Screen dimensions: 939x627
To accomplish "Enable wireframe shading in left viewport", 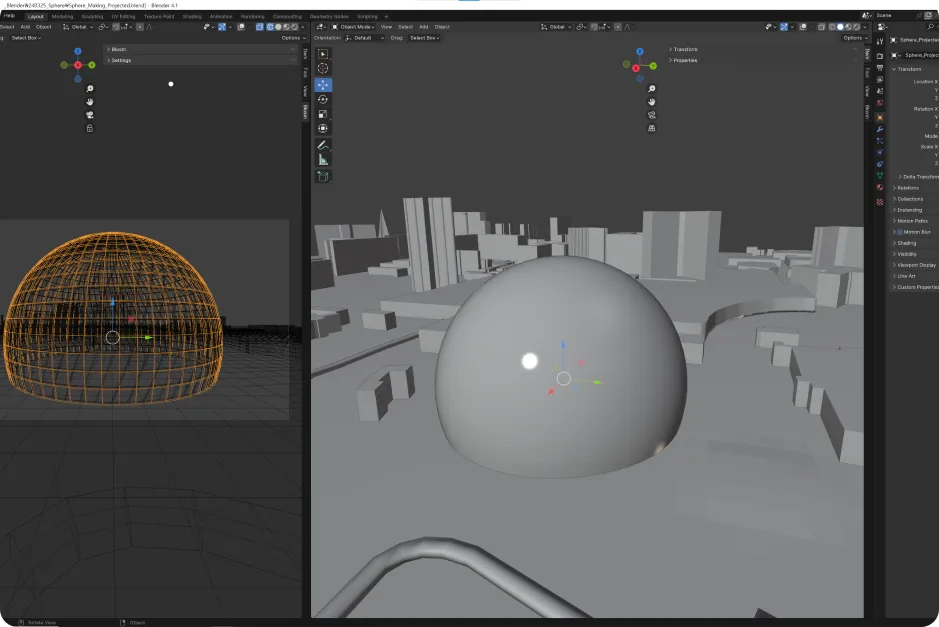I will pyautogui.click(x=270, y=27).
